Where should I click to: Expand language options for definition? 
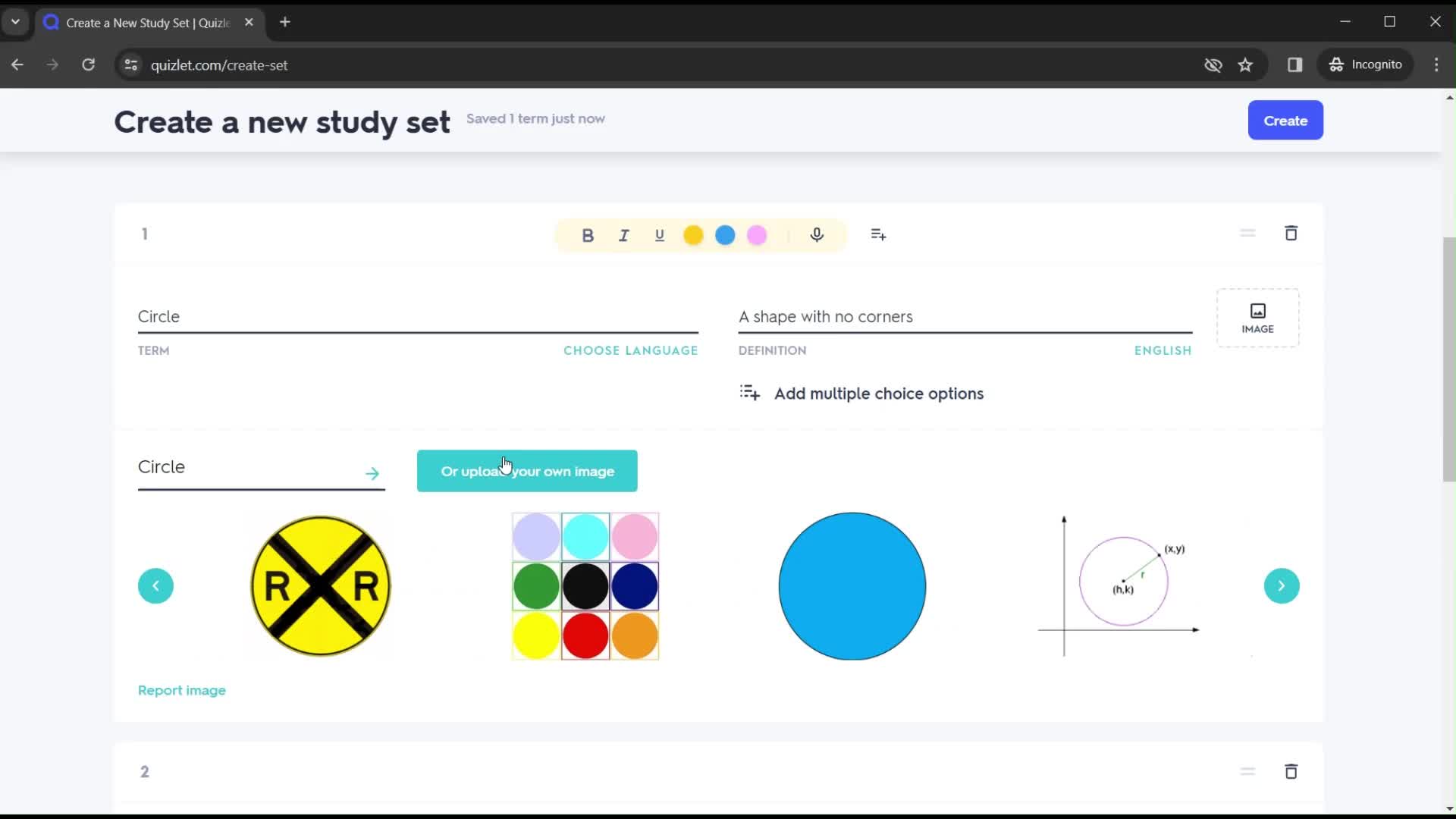point(1163,350)
